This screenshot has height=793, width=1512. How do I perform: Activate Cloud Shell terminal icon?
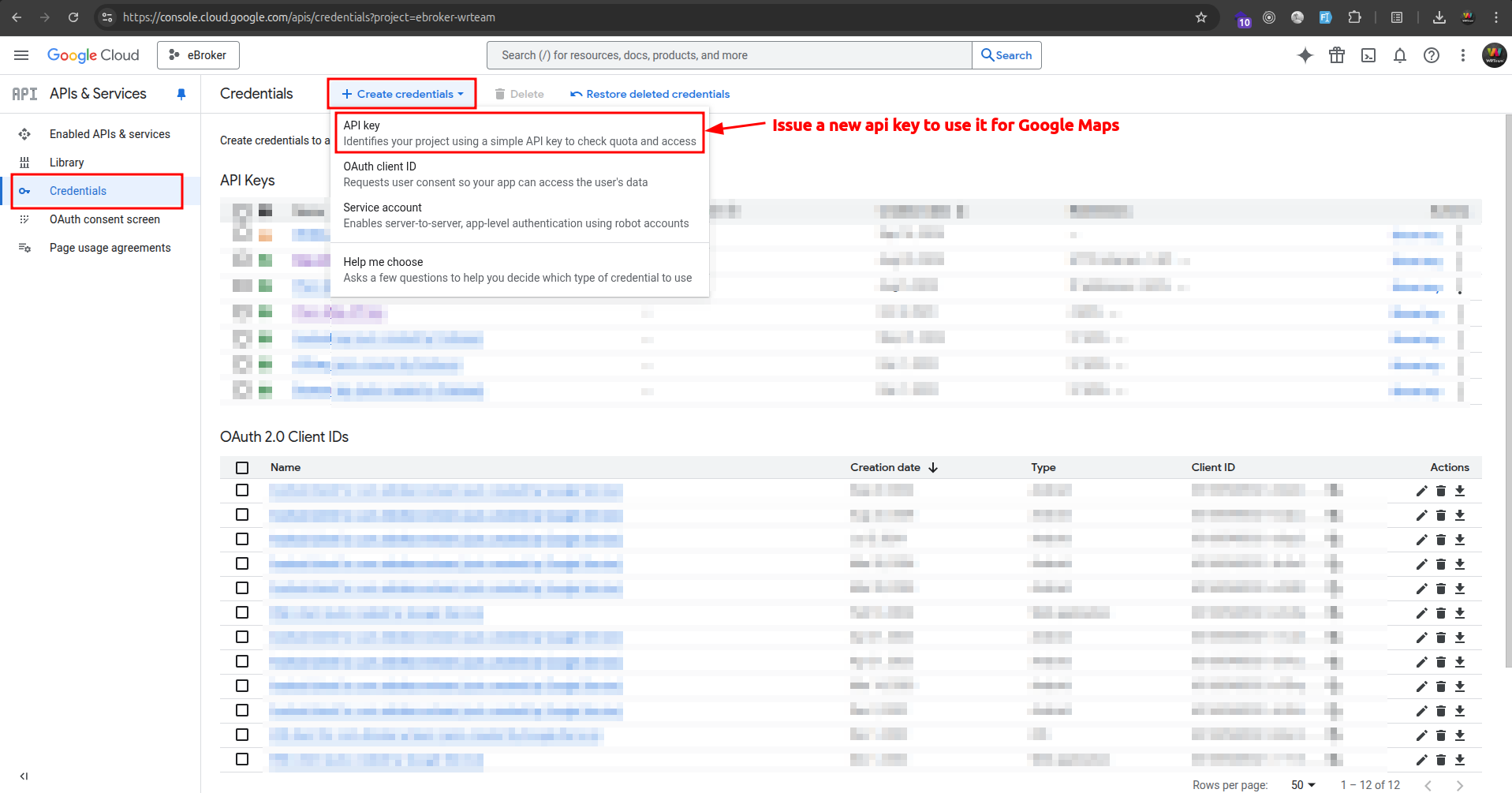(x=1368, y=55)
